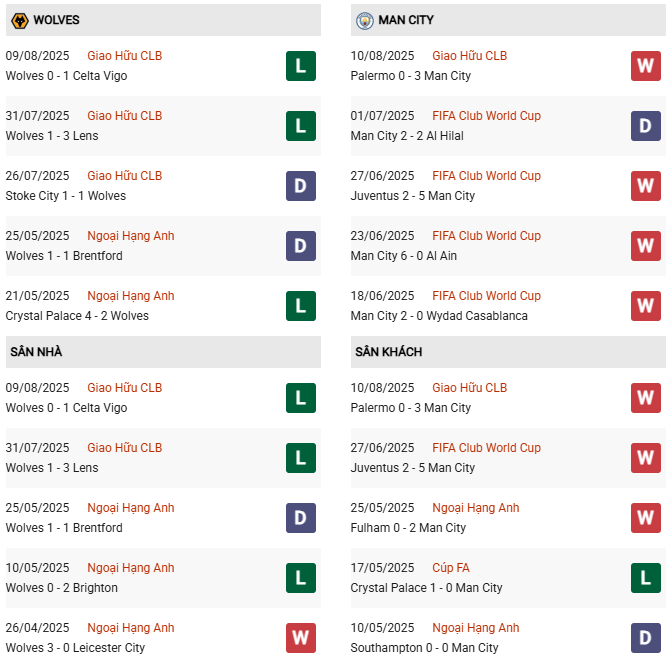666x662 pixels.
Task: Click the D badge for Stoke City vs Wolves
Action: tap(300, 186)
